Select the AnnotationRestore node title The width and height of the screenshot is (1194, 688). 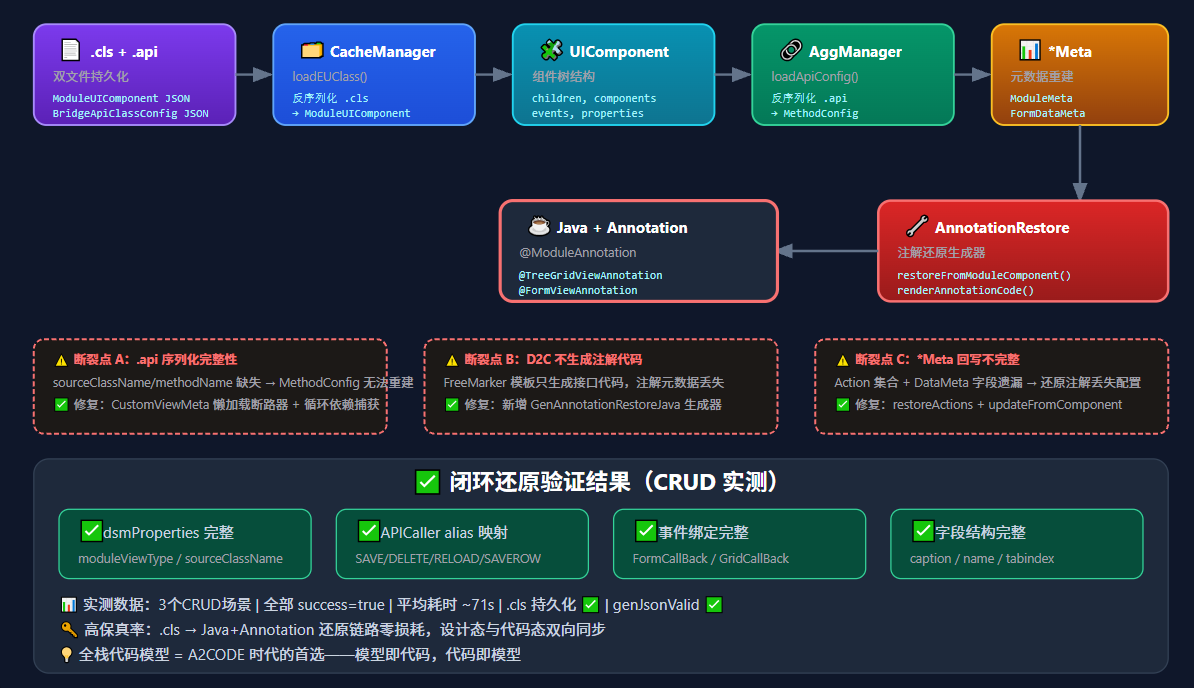coord(1002,228)
